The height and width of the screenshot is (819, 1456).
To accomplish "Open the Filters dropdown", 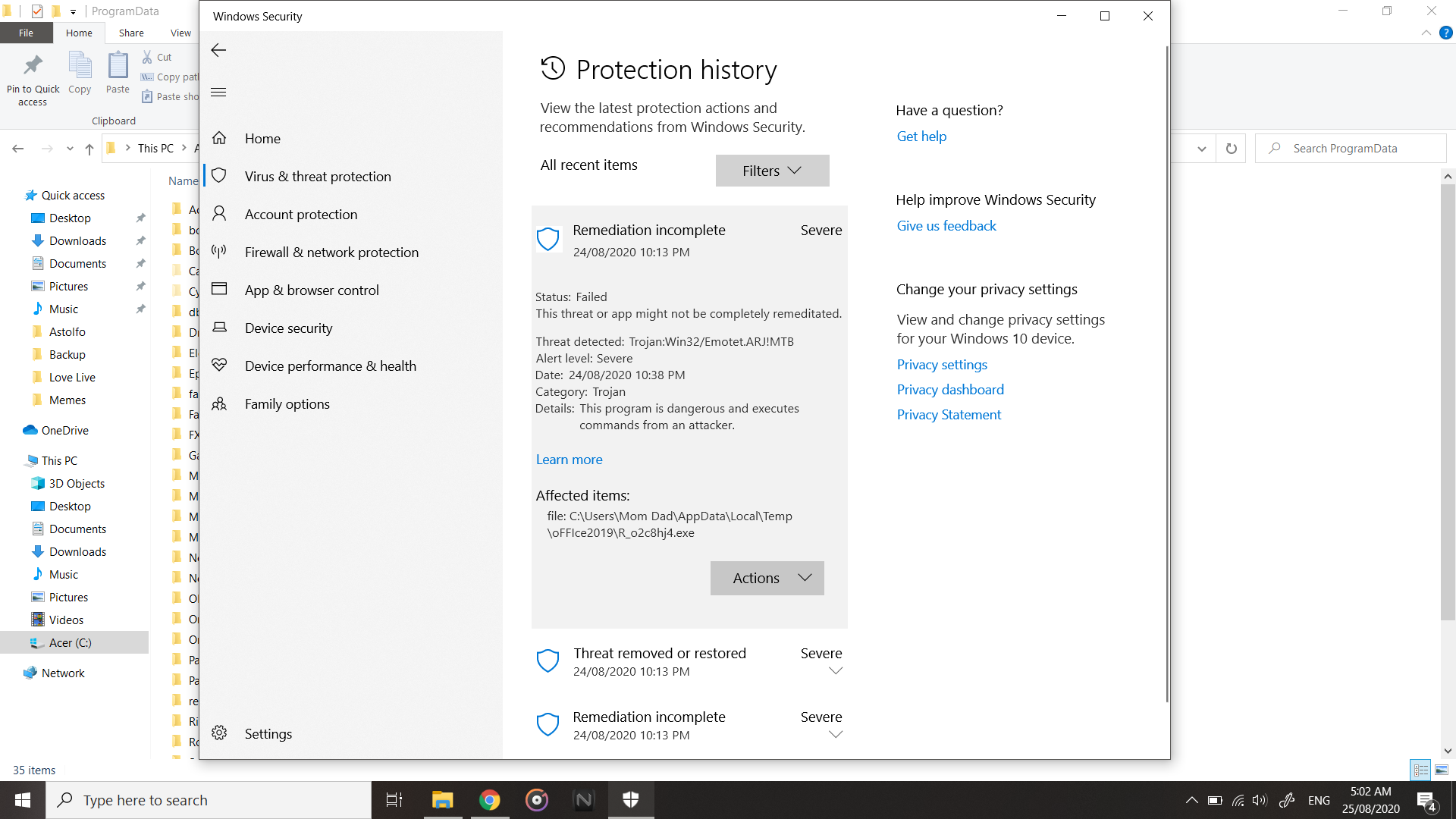I will (772, 171).
